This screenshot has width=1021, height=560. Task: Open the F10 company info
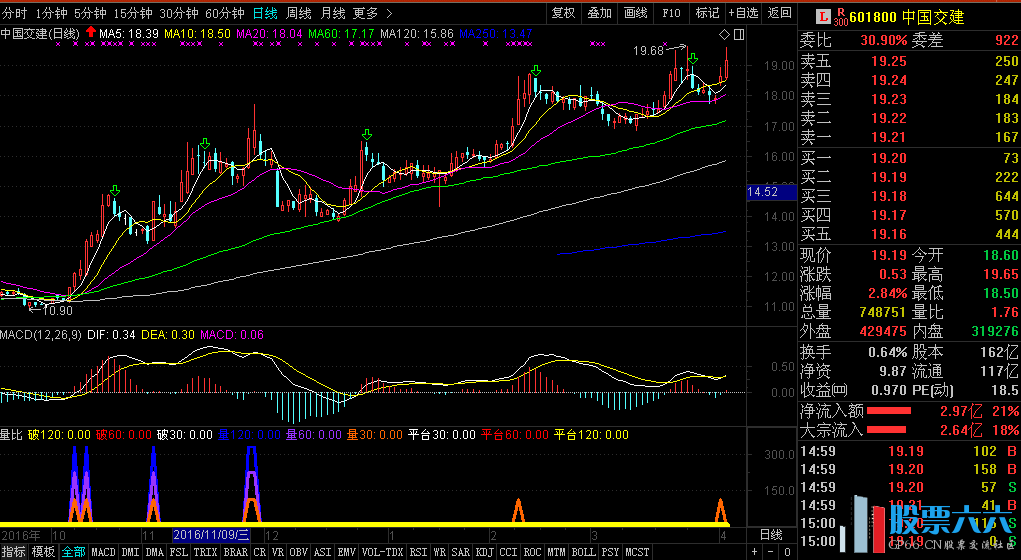(x=671, y=13)
